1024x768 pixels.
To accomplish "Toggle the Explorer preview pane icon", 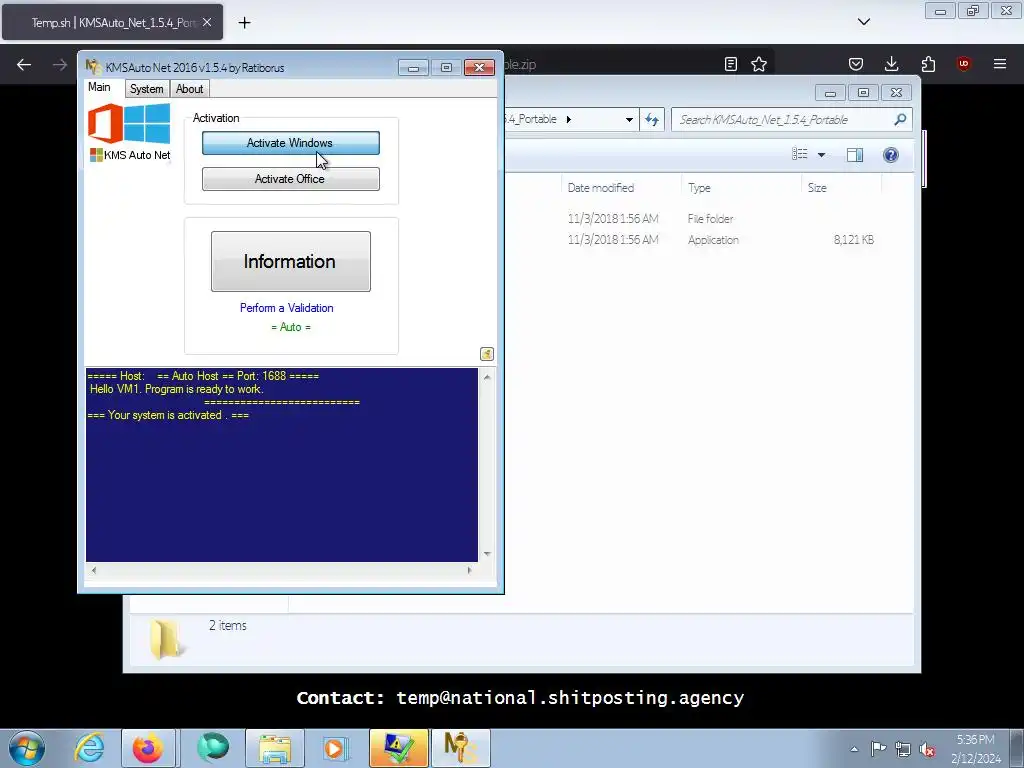I will [x=855, y=155].
